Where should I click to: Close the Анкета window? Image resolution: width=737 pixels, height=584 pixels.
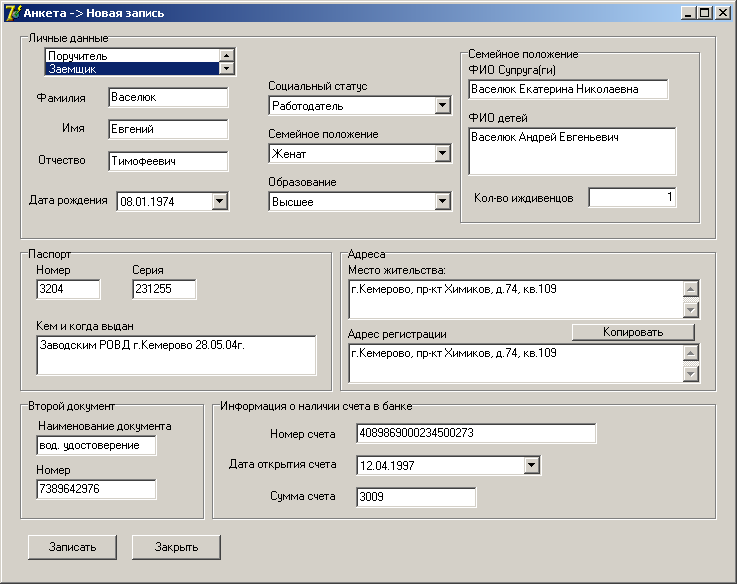point(723,13)
